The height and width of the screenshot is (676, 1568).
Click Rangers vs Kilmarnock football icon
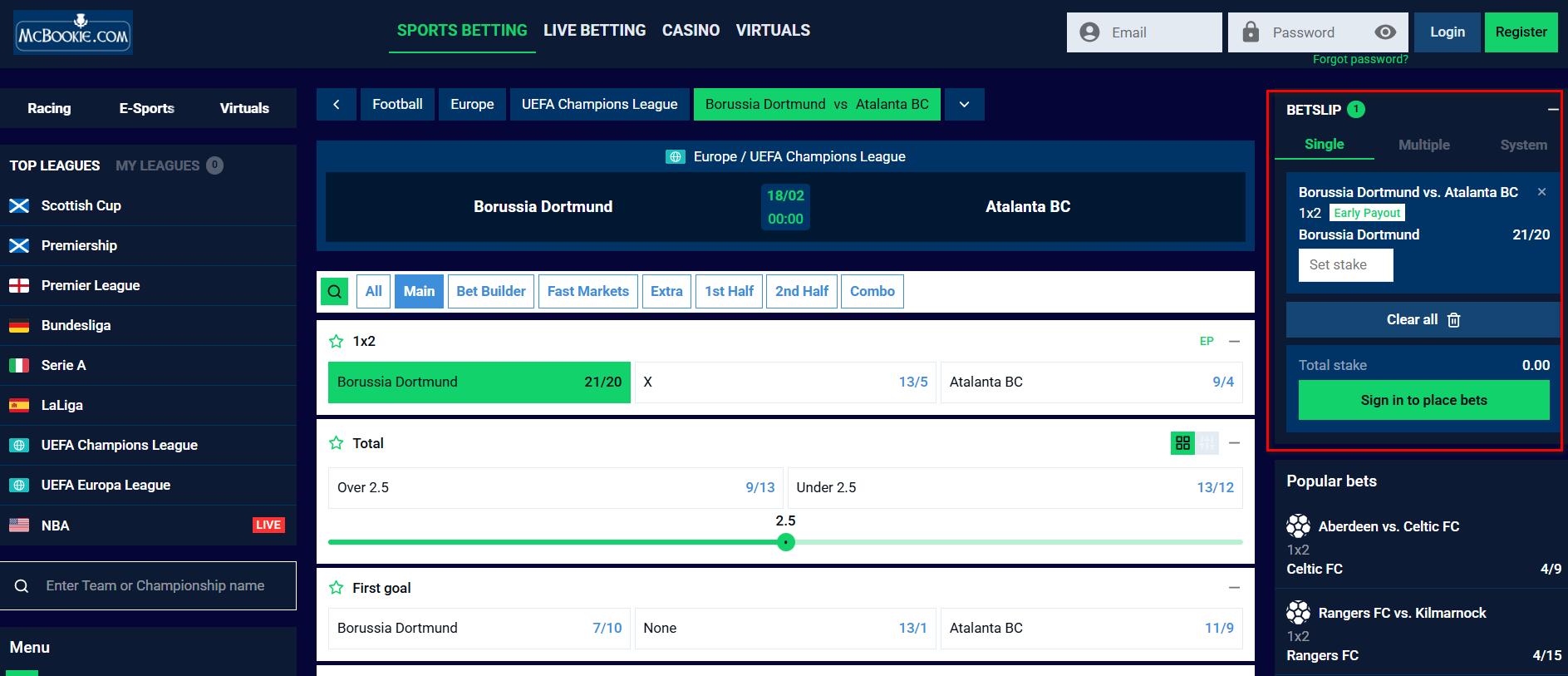(x=1298, y=613)
